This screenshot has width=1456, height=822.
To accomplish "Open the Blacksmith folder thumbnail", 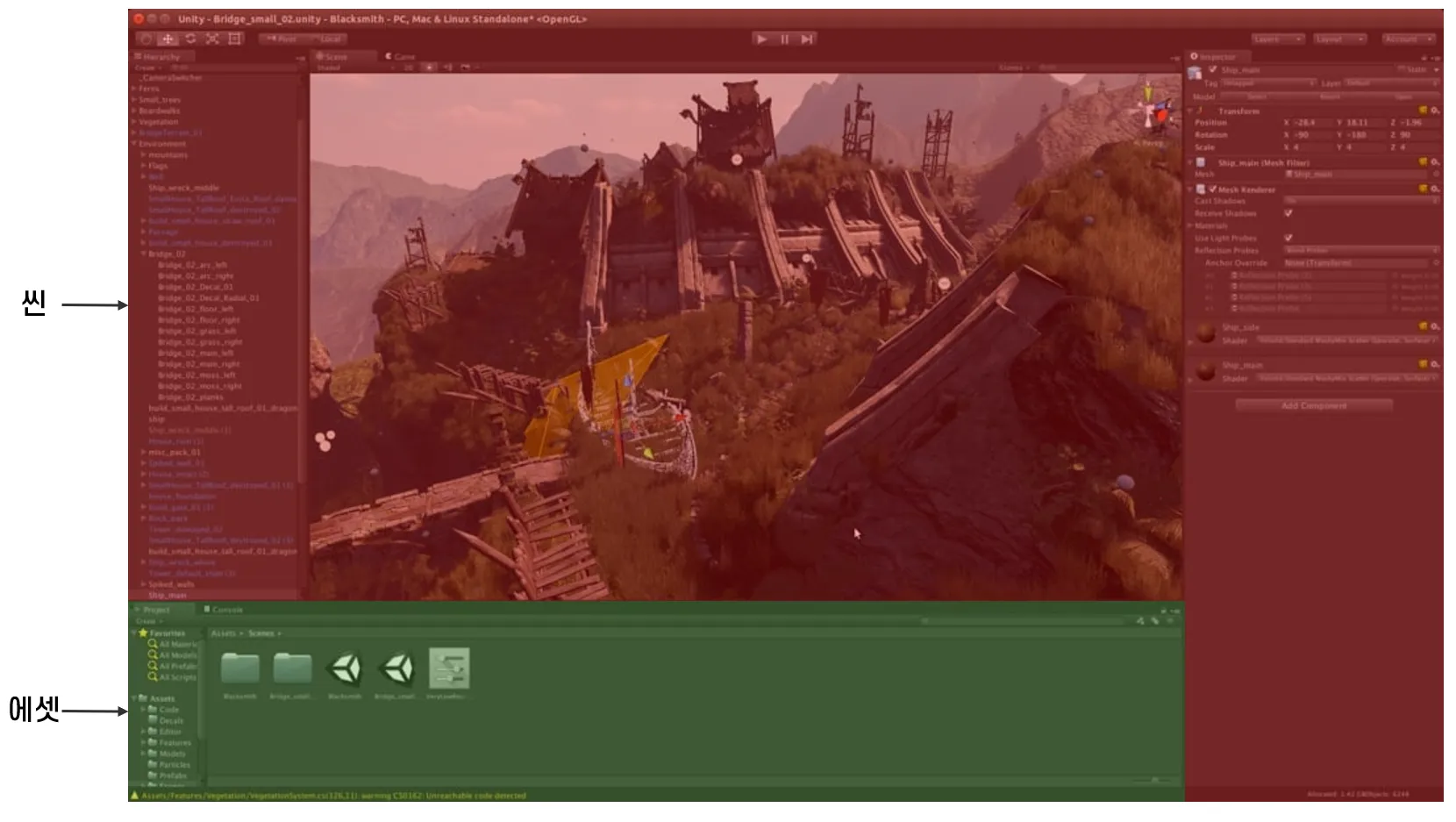I will point(239,668).
